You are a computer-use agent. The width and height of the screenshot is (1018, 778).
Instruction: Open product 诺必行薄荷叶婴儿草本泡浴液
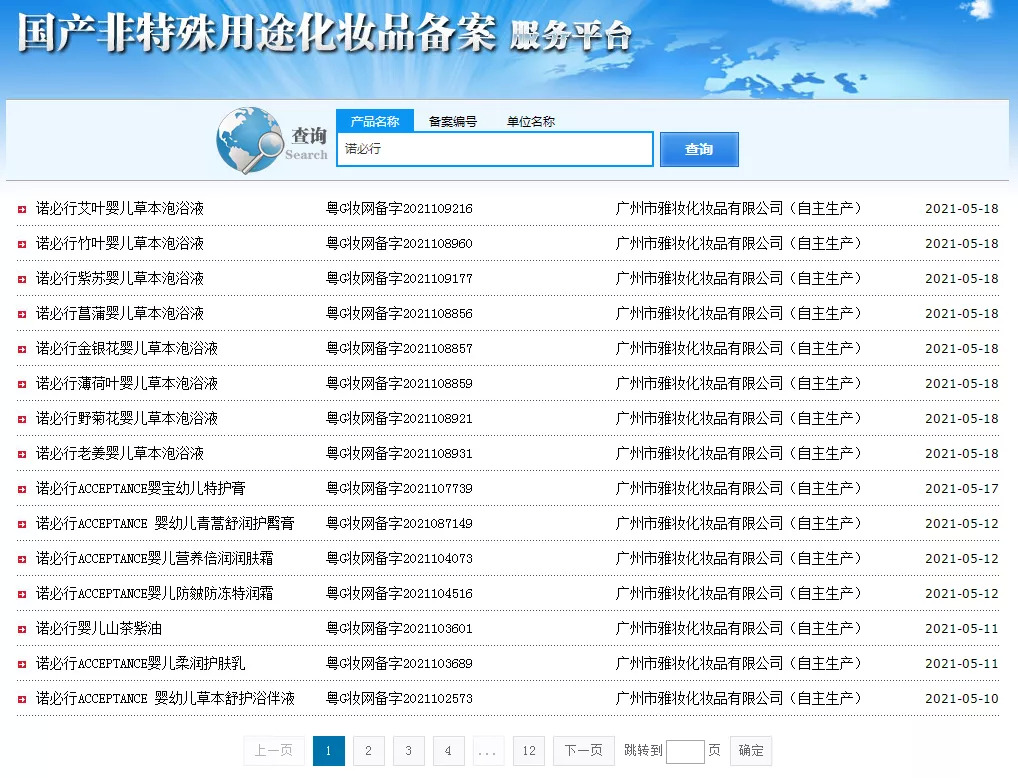tap(127, 384)
